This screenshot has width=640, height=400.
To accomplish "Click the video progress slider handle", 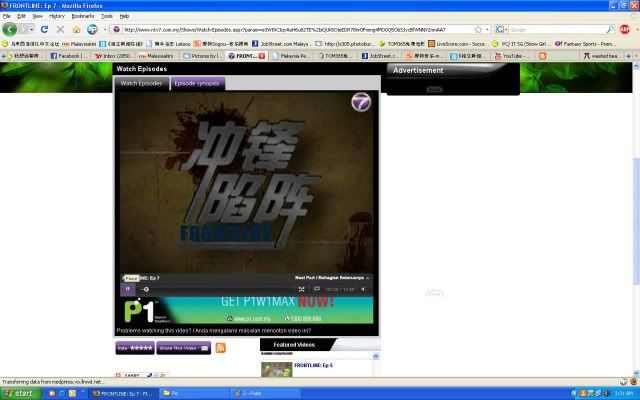I will (x=146, y=289).
